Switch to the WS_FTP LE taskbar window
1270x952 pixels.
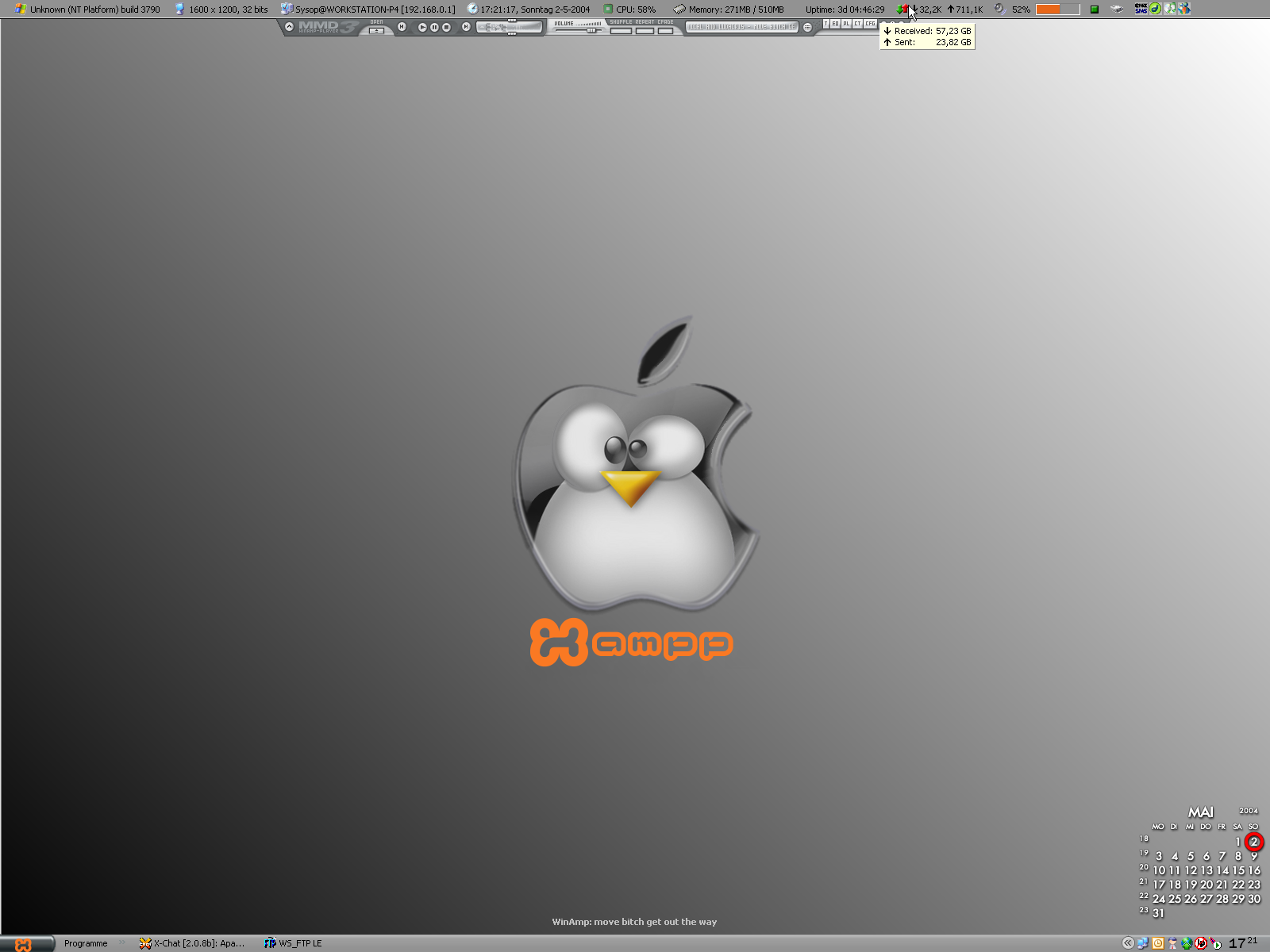pyautogui.click(x=294, y=943)
